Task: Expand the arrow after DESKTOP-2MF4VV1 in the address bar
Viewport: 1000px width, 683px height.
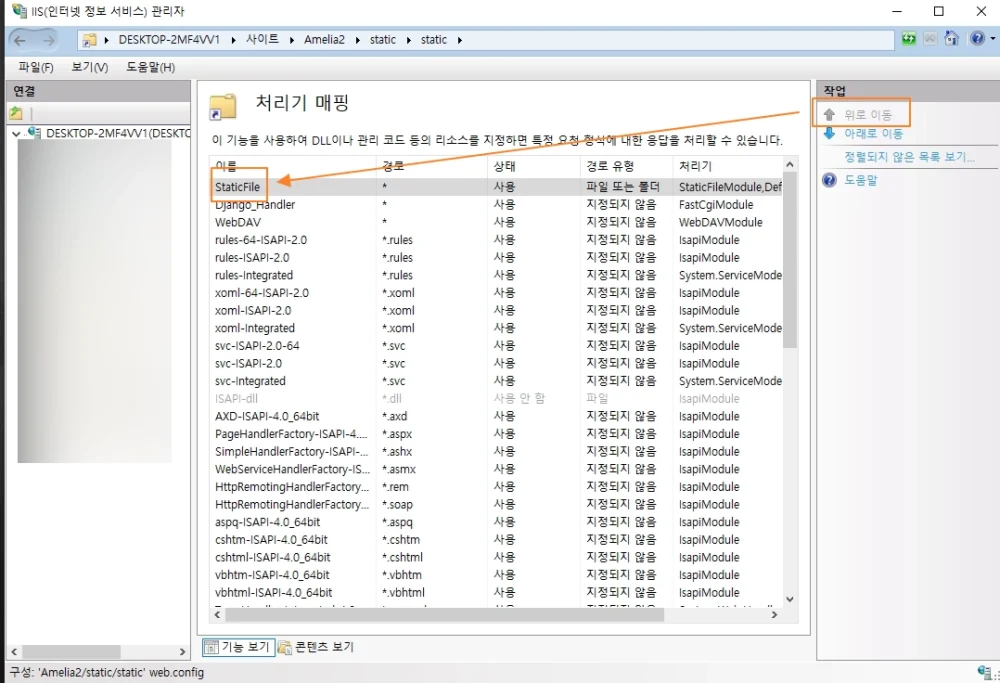Action: (x=233, y=40)
